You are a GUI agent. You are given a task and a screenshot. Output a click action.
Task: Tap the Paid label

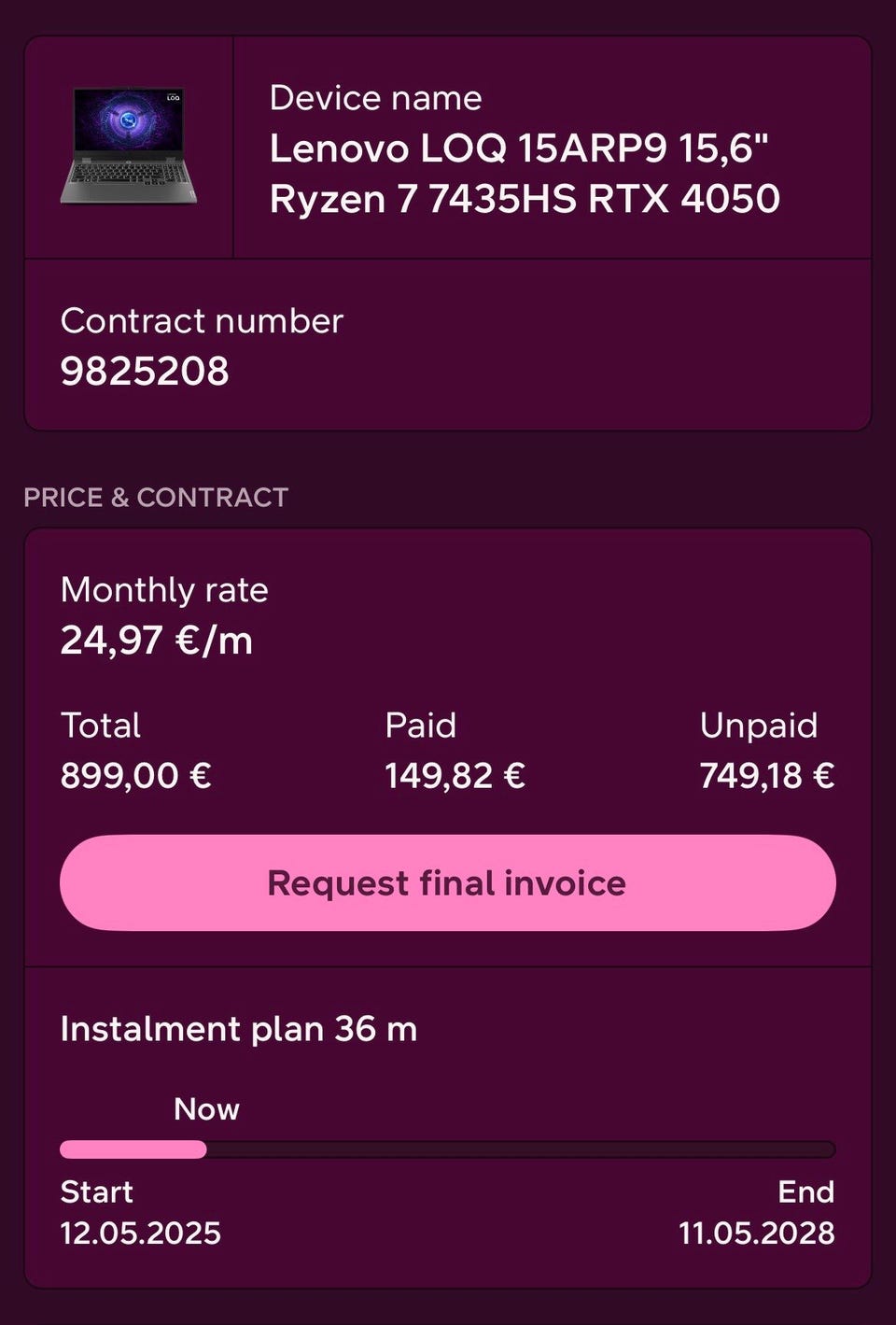click(420, 726)
